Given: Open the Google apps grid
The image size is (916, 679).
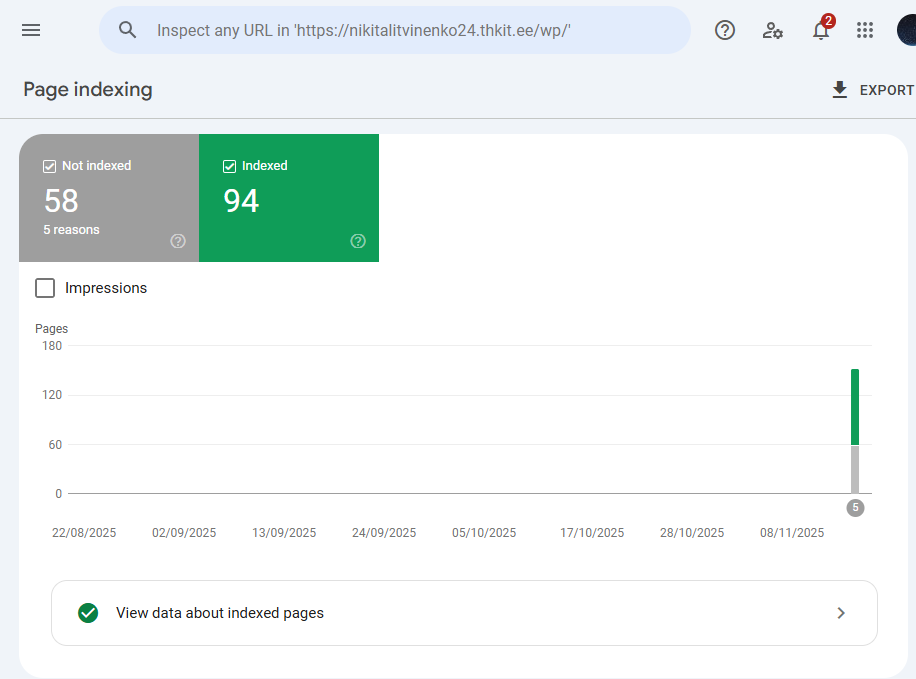Looking at the screenshot, I should pyautogui.click(x=865, y=30).
